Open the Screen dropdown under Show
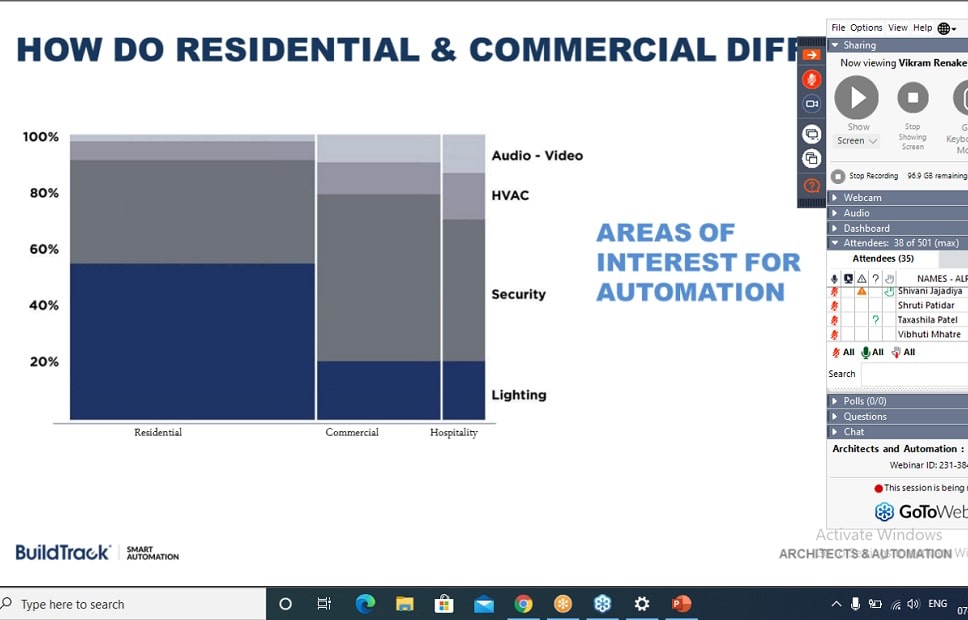The height and width of the screenshot is (620, 968). (x=857, y=141)
